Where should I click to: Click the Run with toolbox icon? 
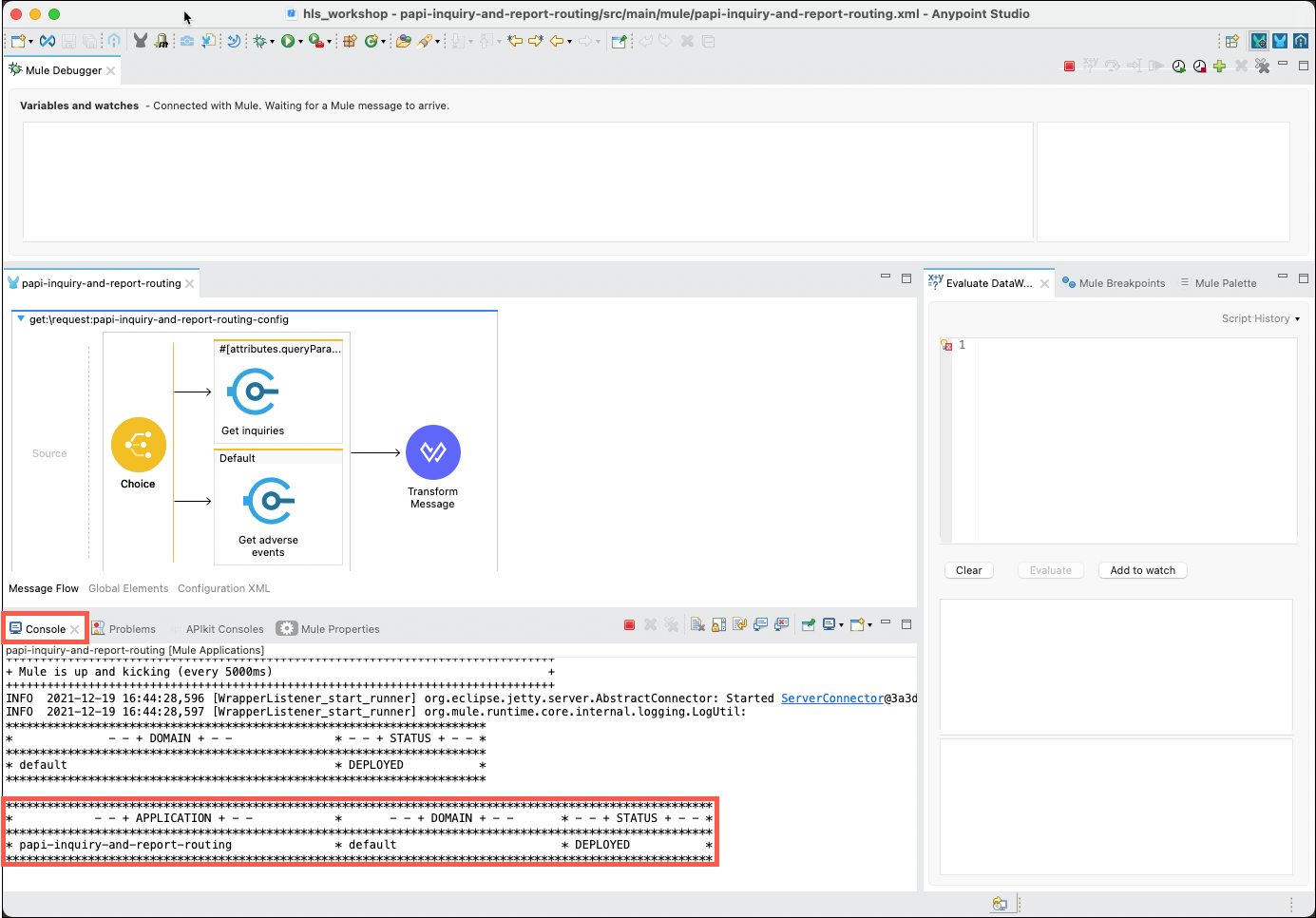316,41
